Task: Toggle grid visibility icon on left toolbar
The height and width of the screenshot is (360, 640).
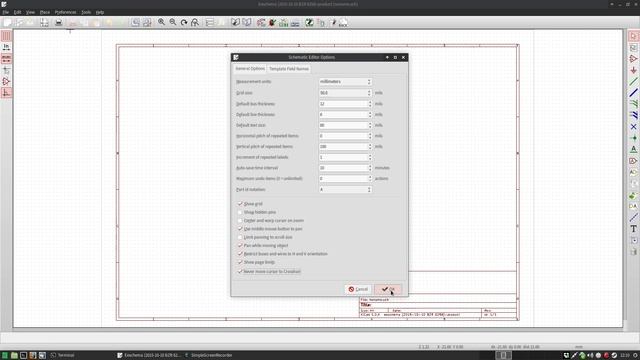Action: click(6, 36)
